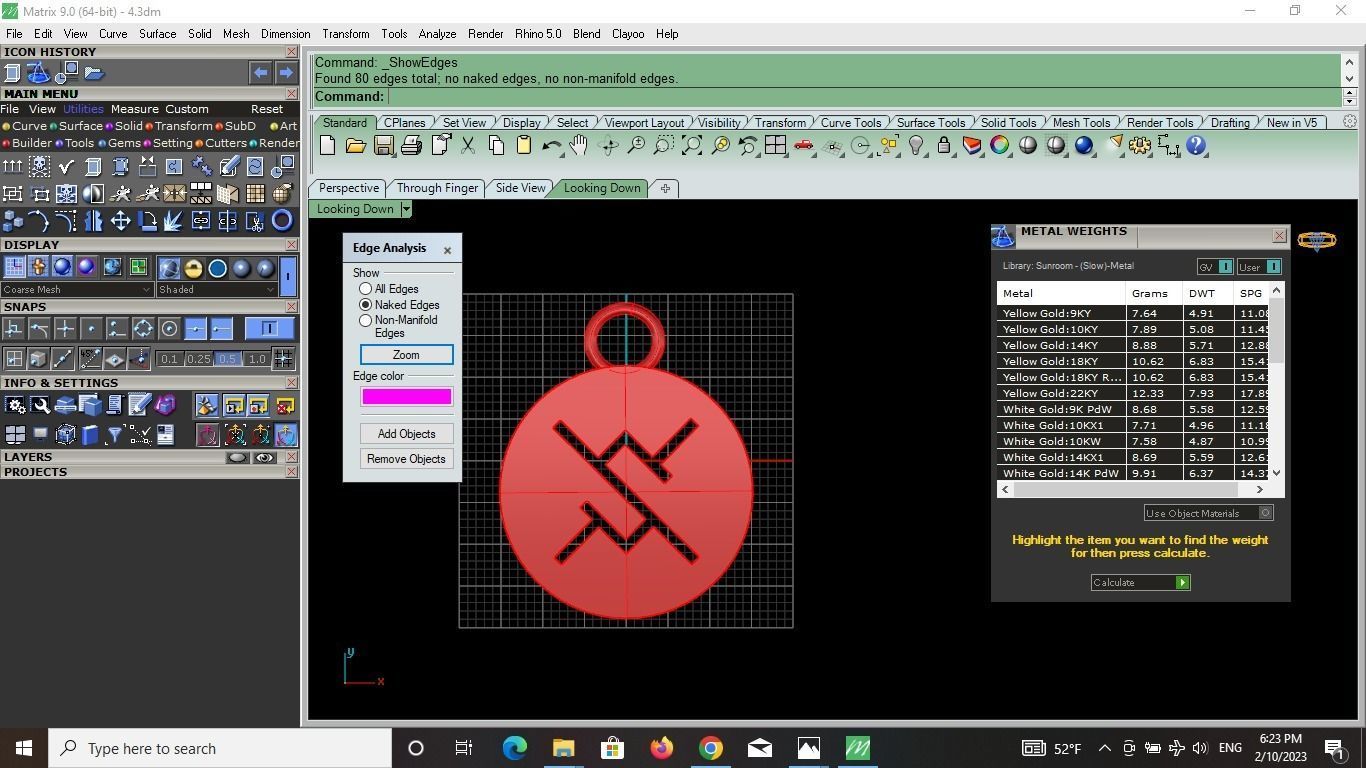Screen dimensions: 1366x768
Task: Switch to the Through Finger viewport tab
Action: (x=437, y=188)
